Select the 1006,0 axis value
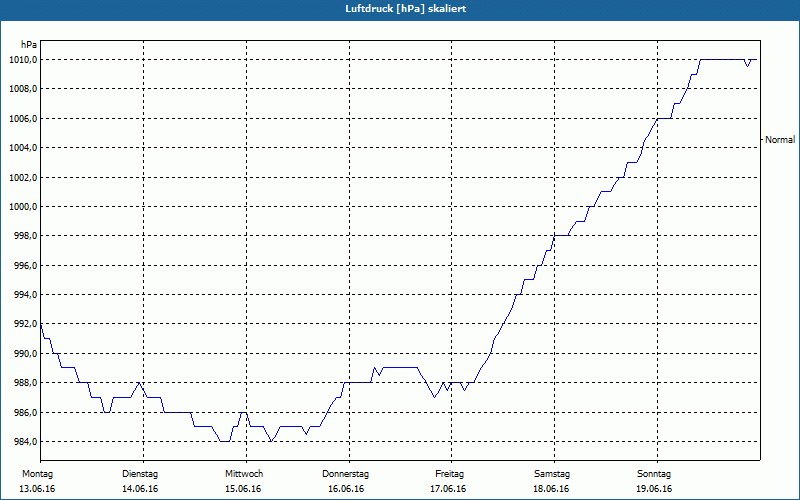 pos(23,118)
